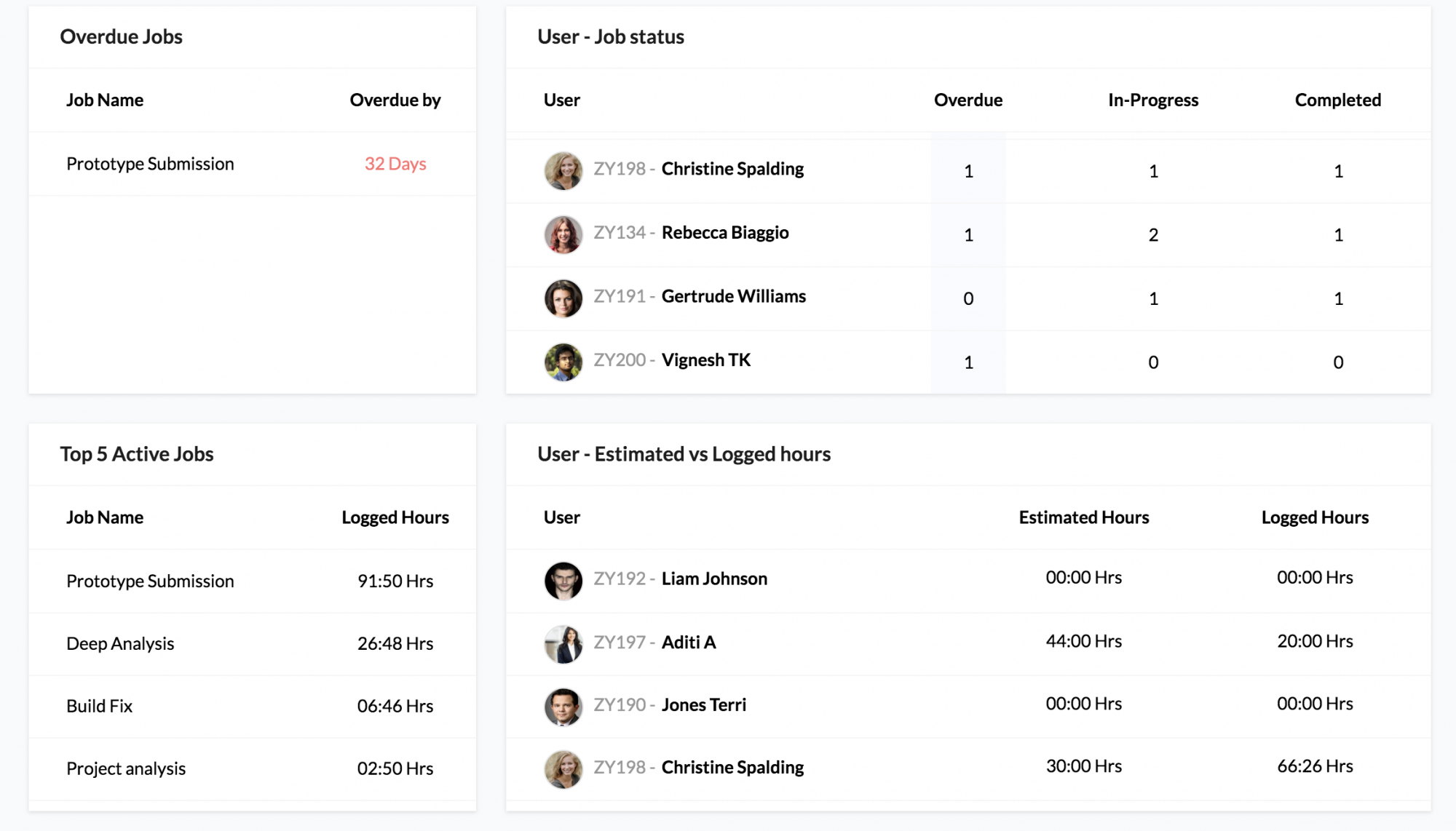This screenshot has height=831, width=1456.
Task: Click Aditi A's 20:00 Hrs logged value
Action: point(1315,641)
